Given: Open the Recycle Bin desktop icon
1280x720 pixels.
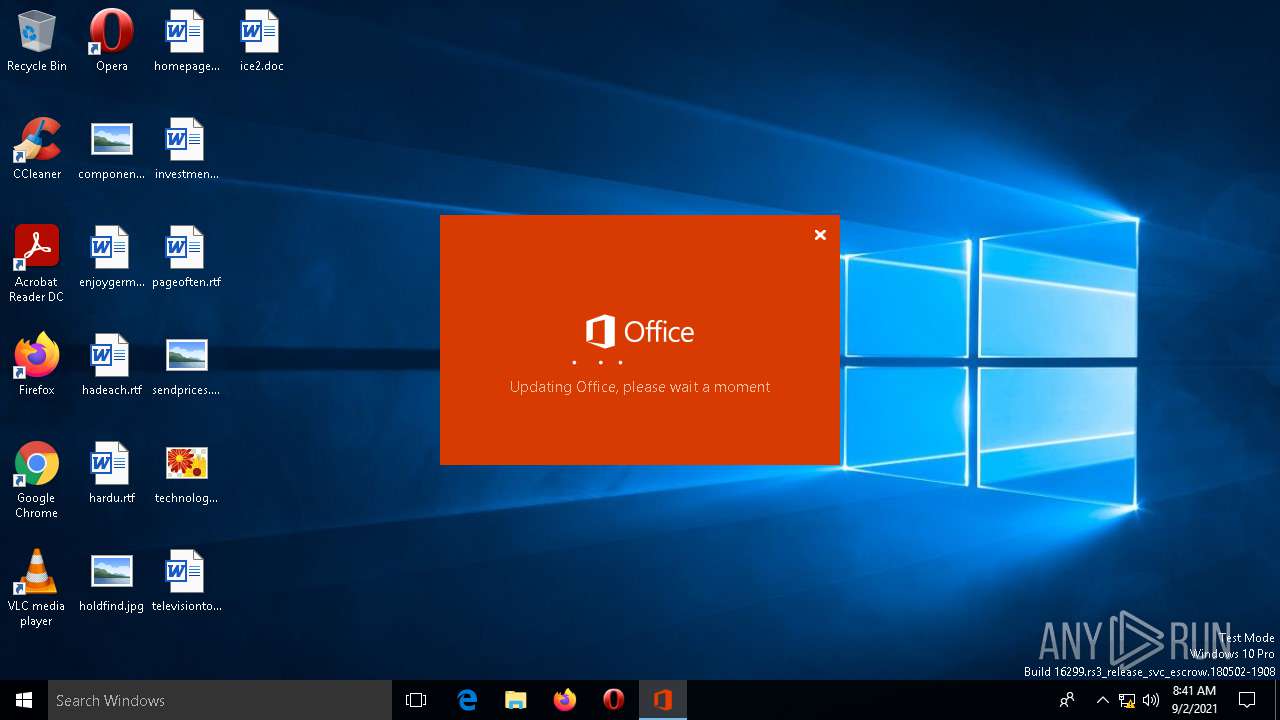Looking at the screenshot, I should click(x=37, y=41).
